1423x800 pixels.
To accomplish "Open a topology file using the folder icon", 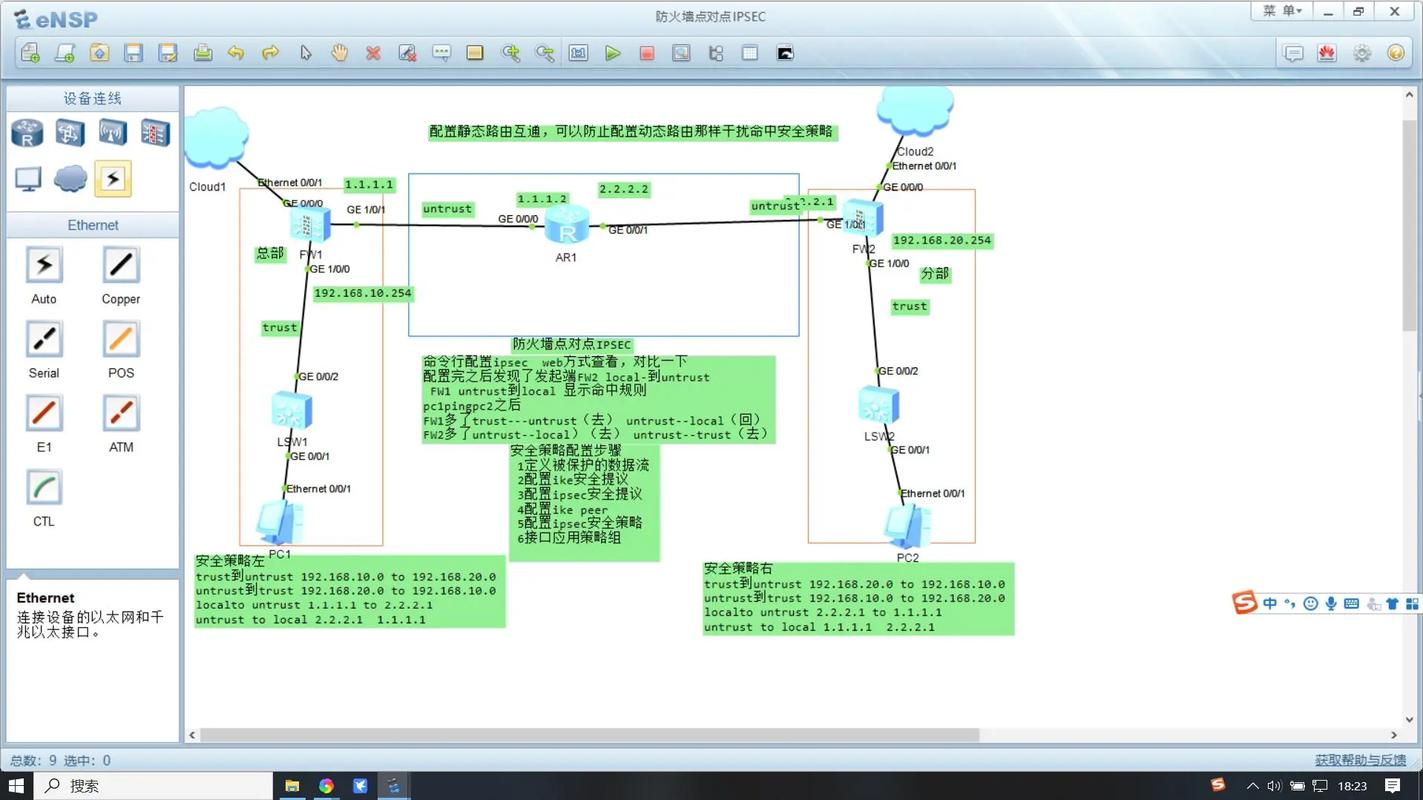I will tap(99, 53).
